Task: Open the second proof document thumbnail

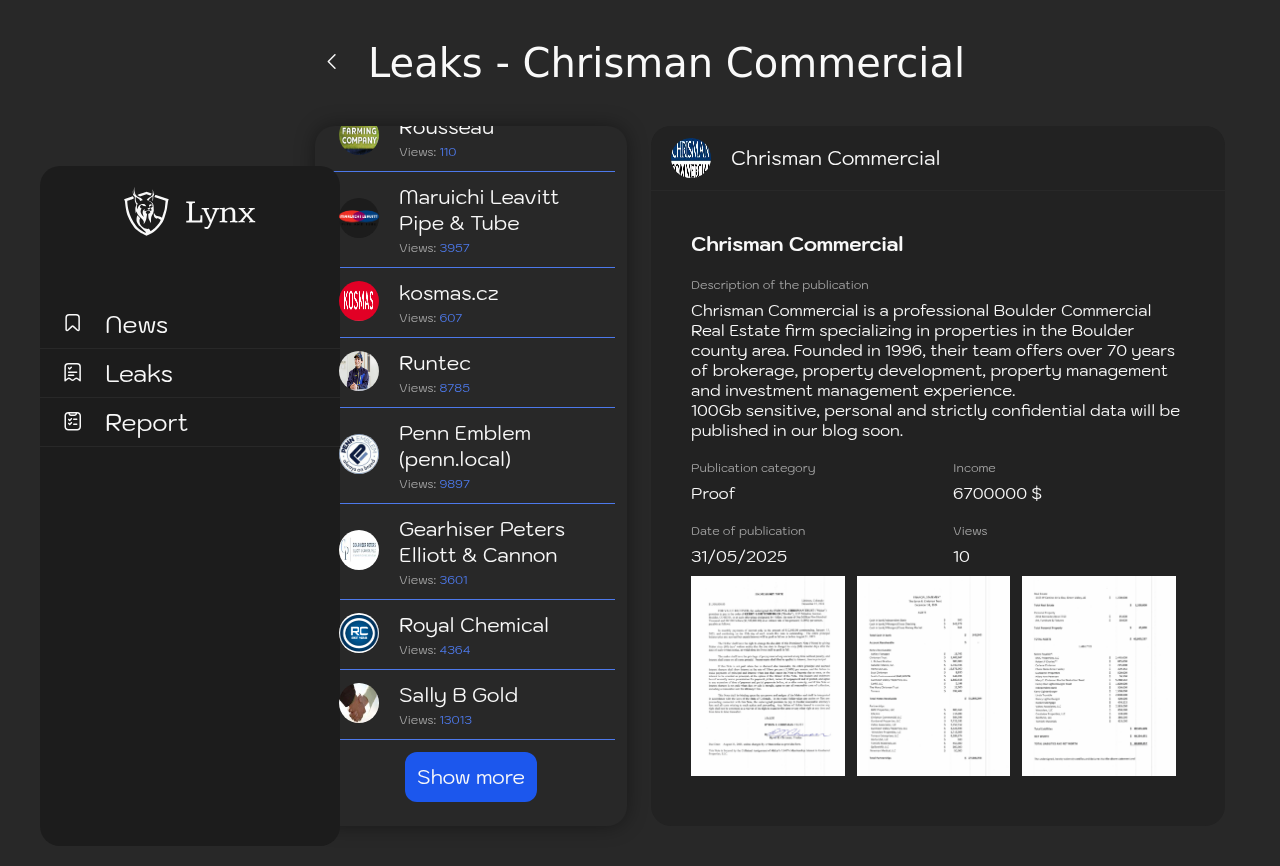Action: 933,676
